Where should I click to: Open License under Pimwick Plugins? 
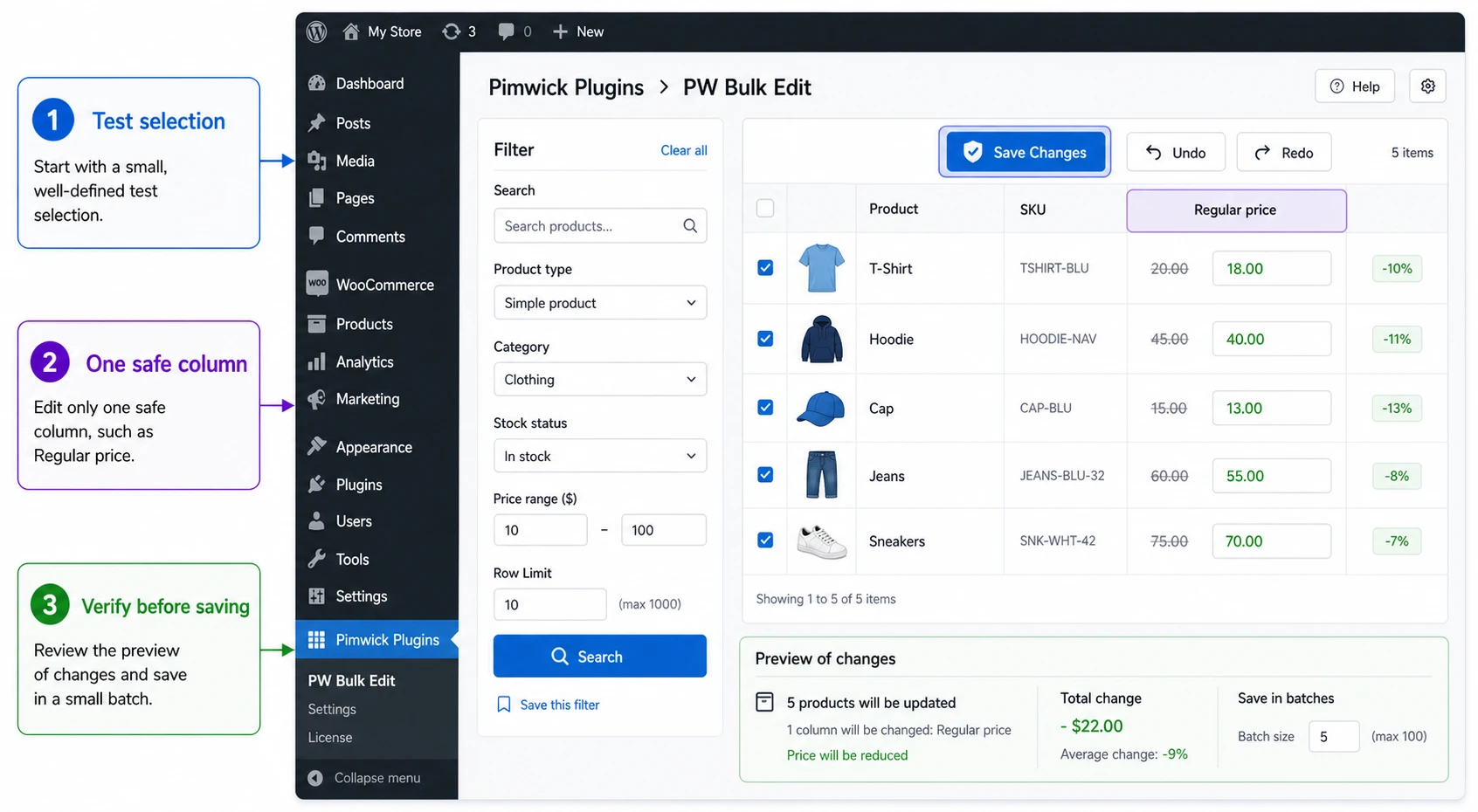(330, 738)
